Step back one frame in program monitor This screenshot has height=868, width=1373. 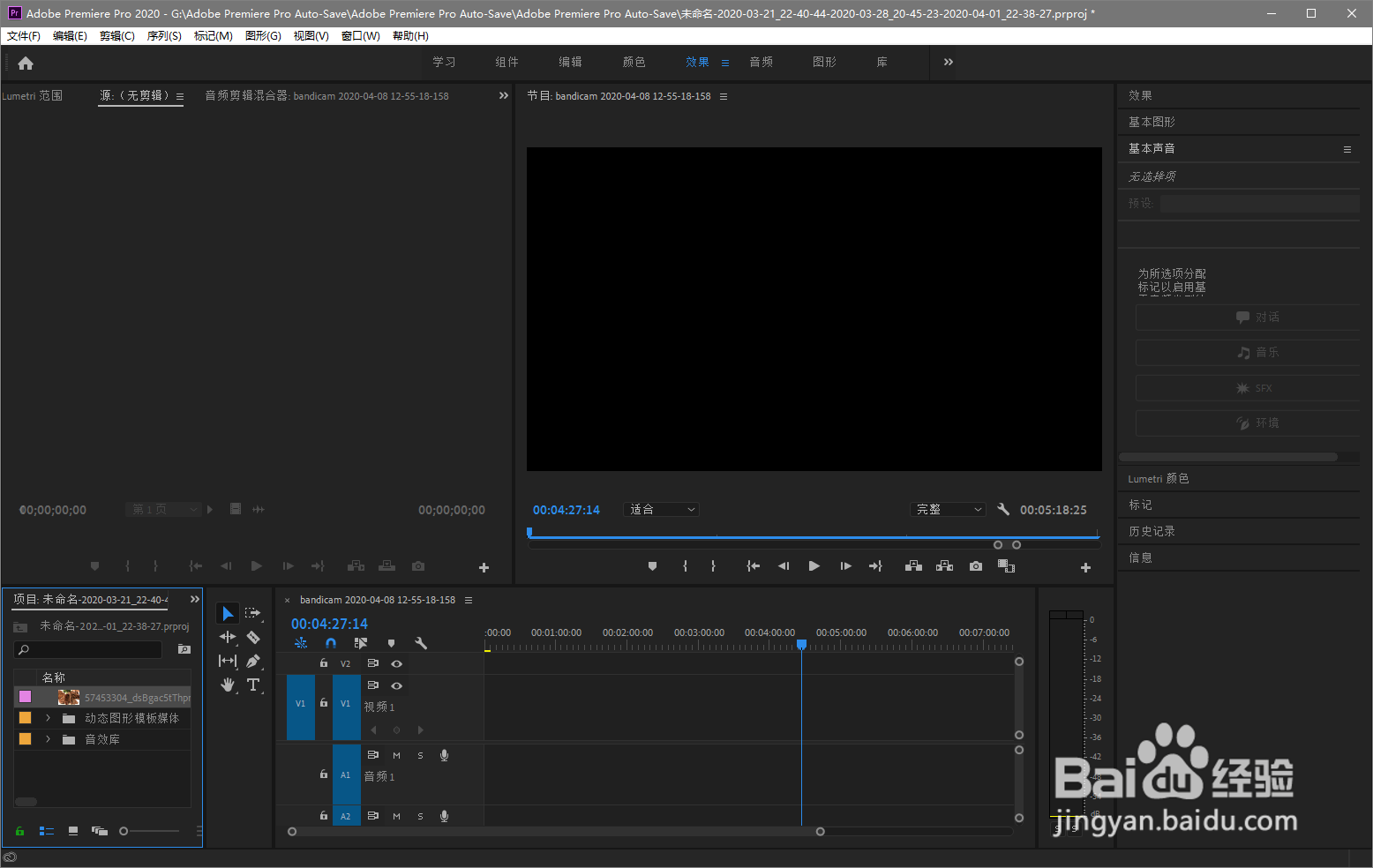click(x=783, y=566)
